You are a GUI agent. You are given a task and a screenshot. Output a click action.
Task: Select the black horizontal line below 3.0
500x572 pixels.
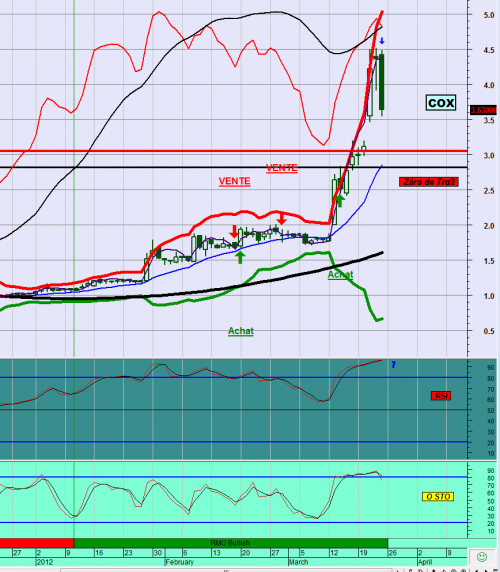(233, 167)
